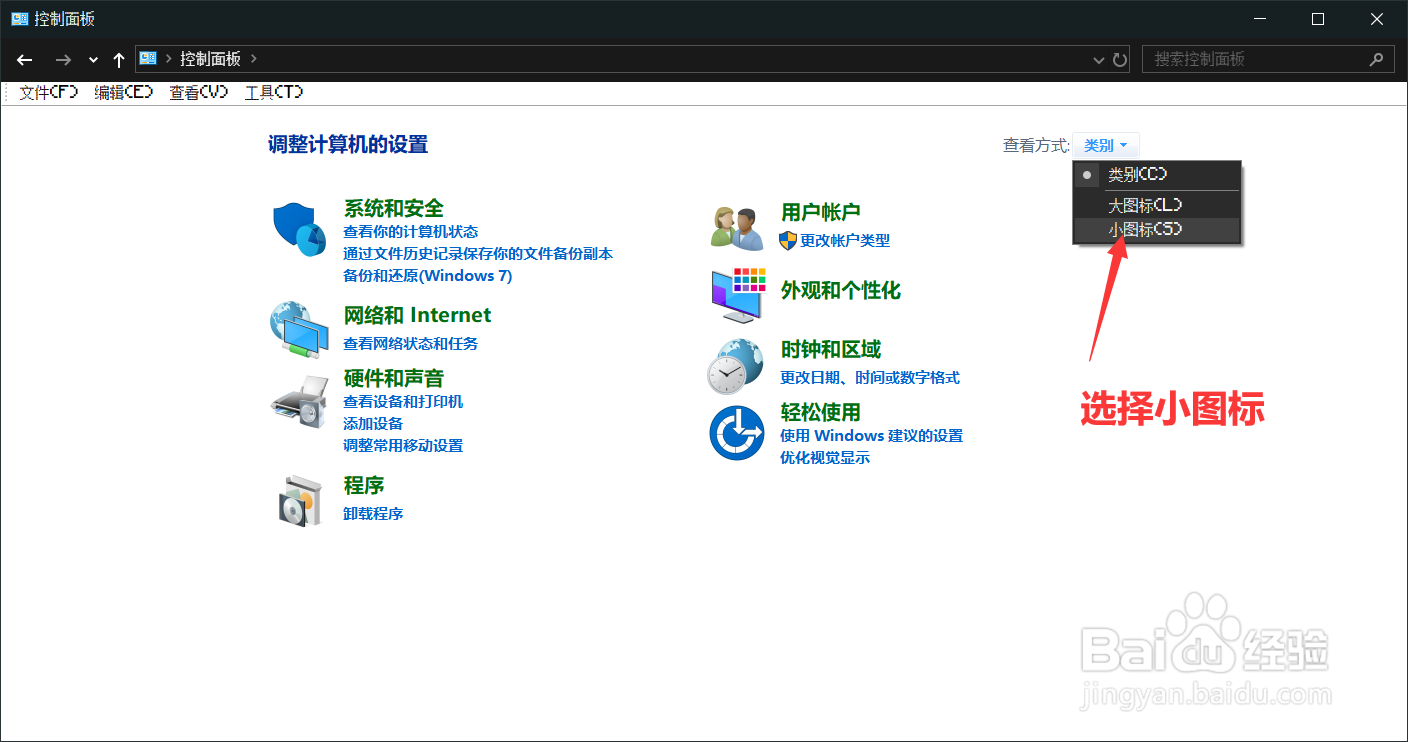Click the Control Panel icon in address bar
The width and height of the screenshot is (1408, 742).
click(x=148, y=59)
